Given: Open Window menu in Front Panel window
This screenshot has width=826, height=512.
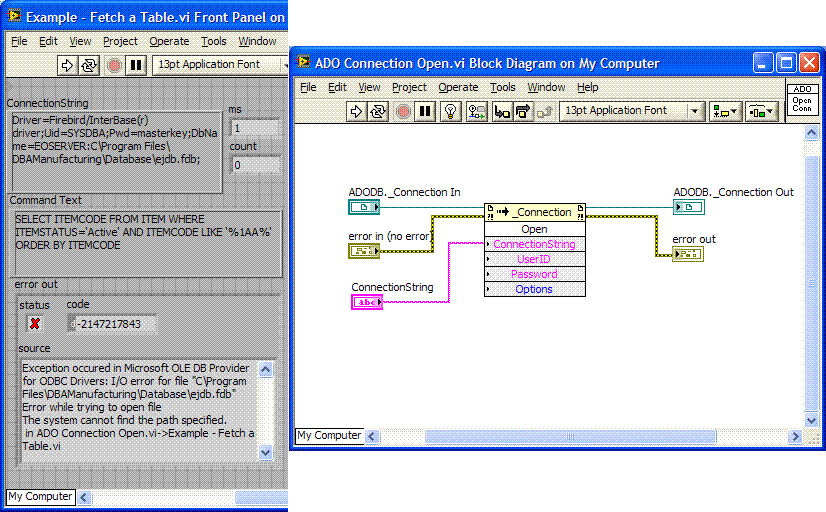Looking at the screenshot, I should 257,41.
